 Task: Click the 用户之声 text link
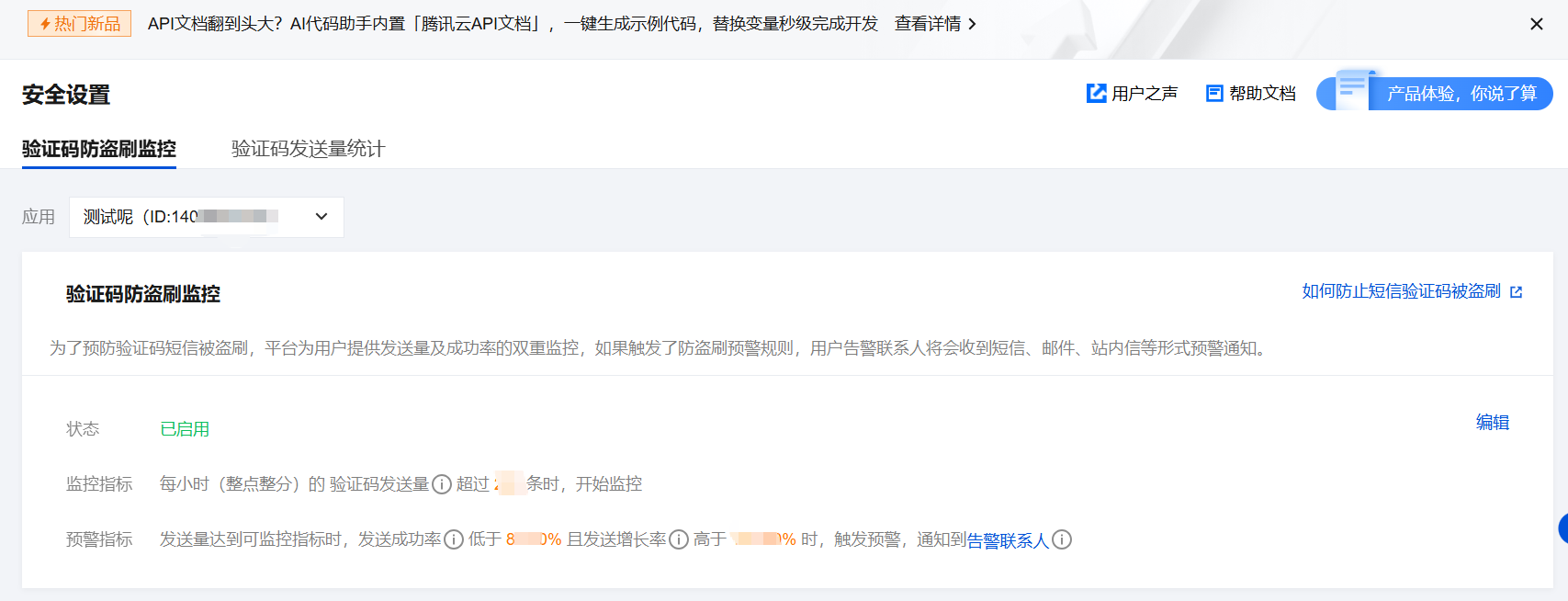(x=1145, y=94)
